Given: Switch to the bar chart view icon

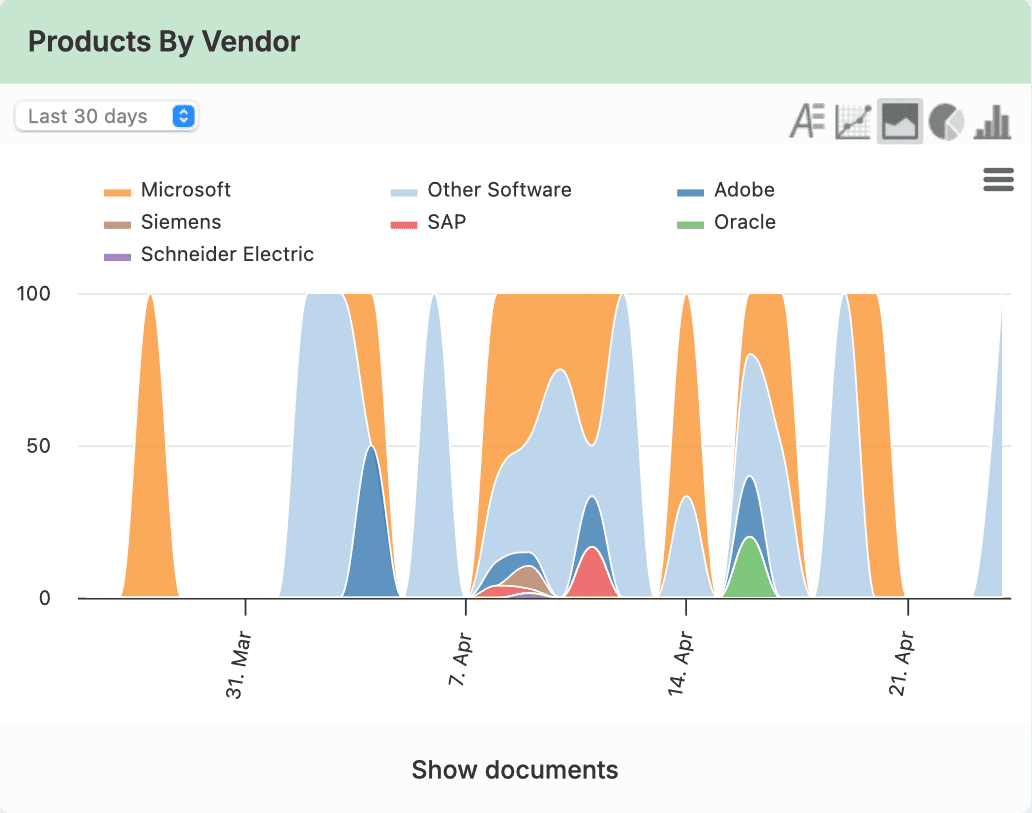Looking at the screenshot, I should tap(993, 121).
